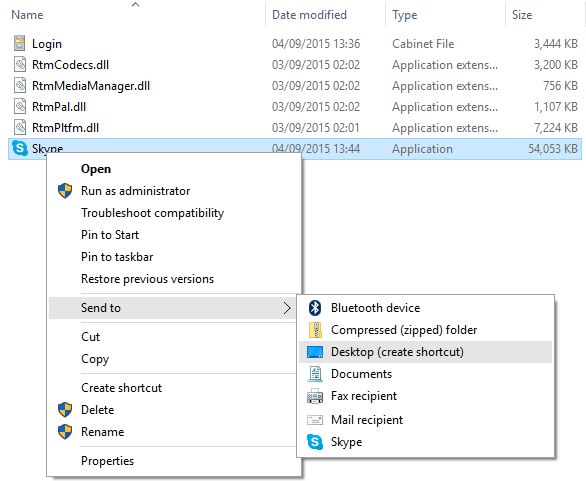Open Properties of the Skype file
This screenshot has height=481, width=586.
click(107, 460)
